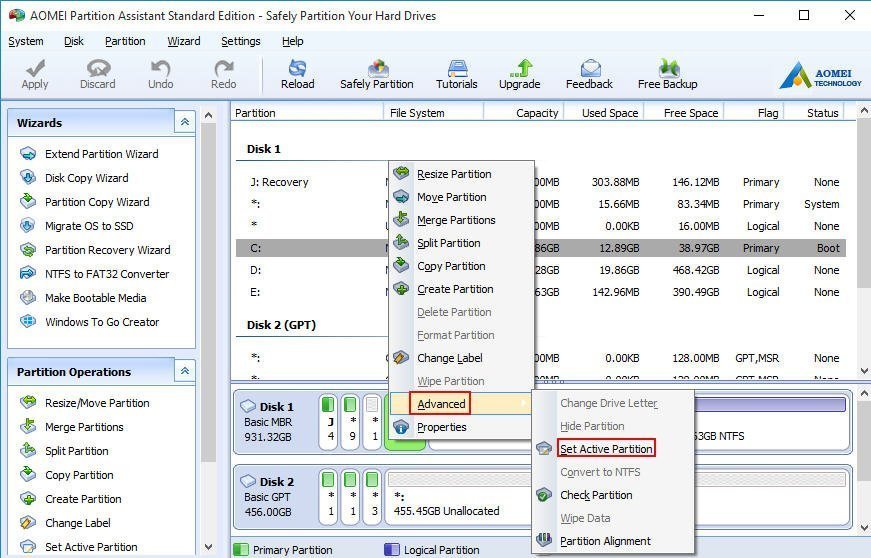This screenshot has height=558, width=871.
Task: Open the Wizard menu
Action: (184, 41)
